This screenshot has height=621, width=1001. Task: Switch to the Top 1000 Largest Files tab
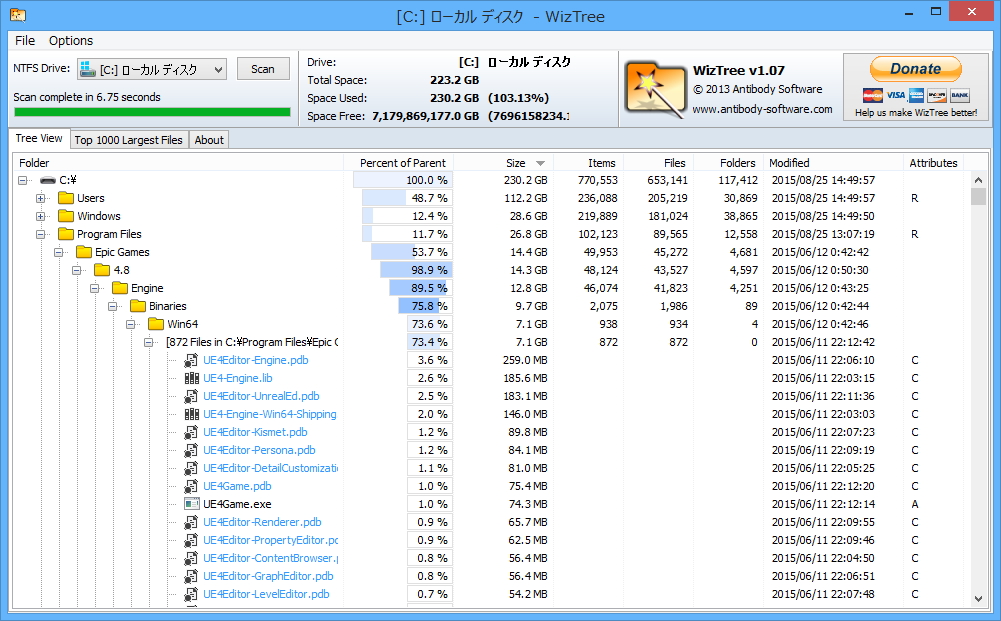[128, 139]
